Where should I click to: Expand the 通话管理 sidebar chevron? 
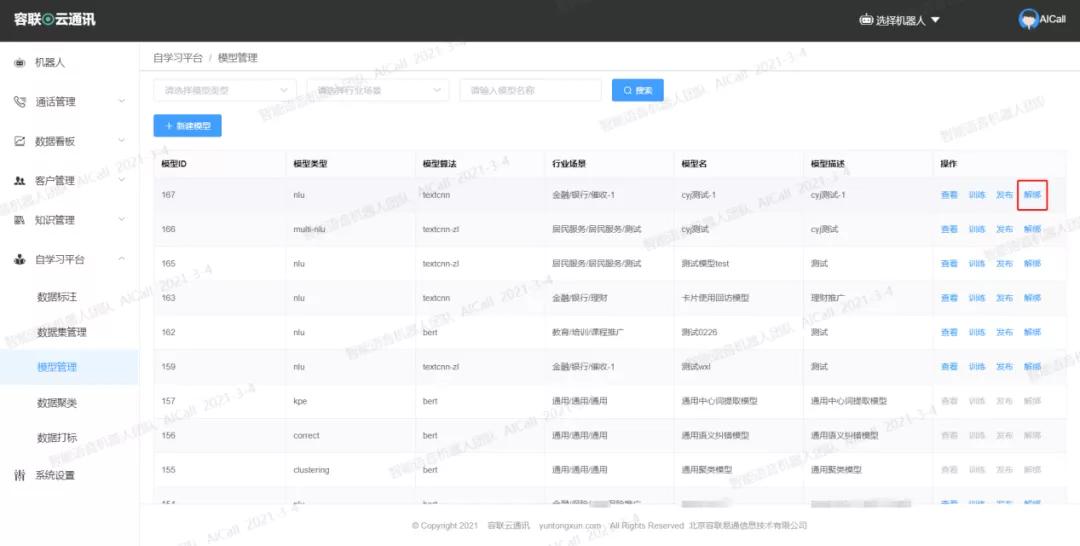coord(121,102)
